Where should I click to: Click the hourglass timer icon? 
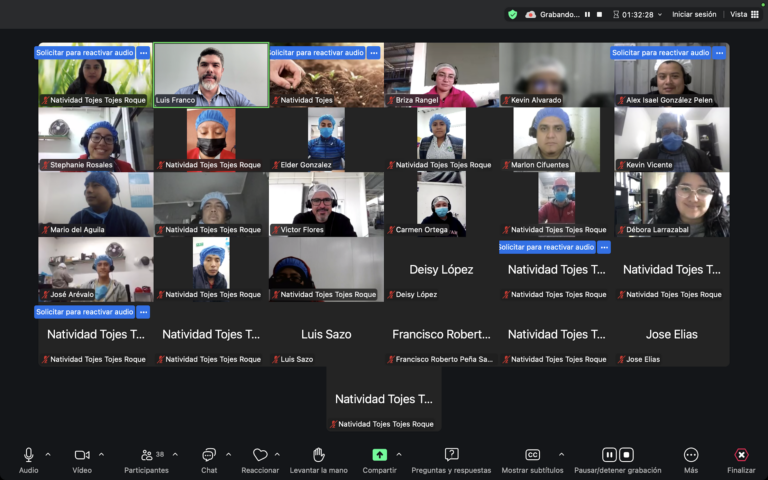tap(616, 15)
